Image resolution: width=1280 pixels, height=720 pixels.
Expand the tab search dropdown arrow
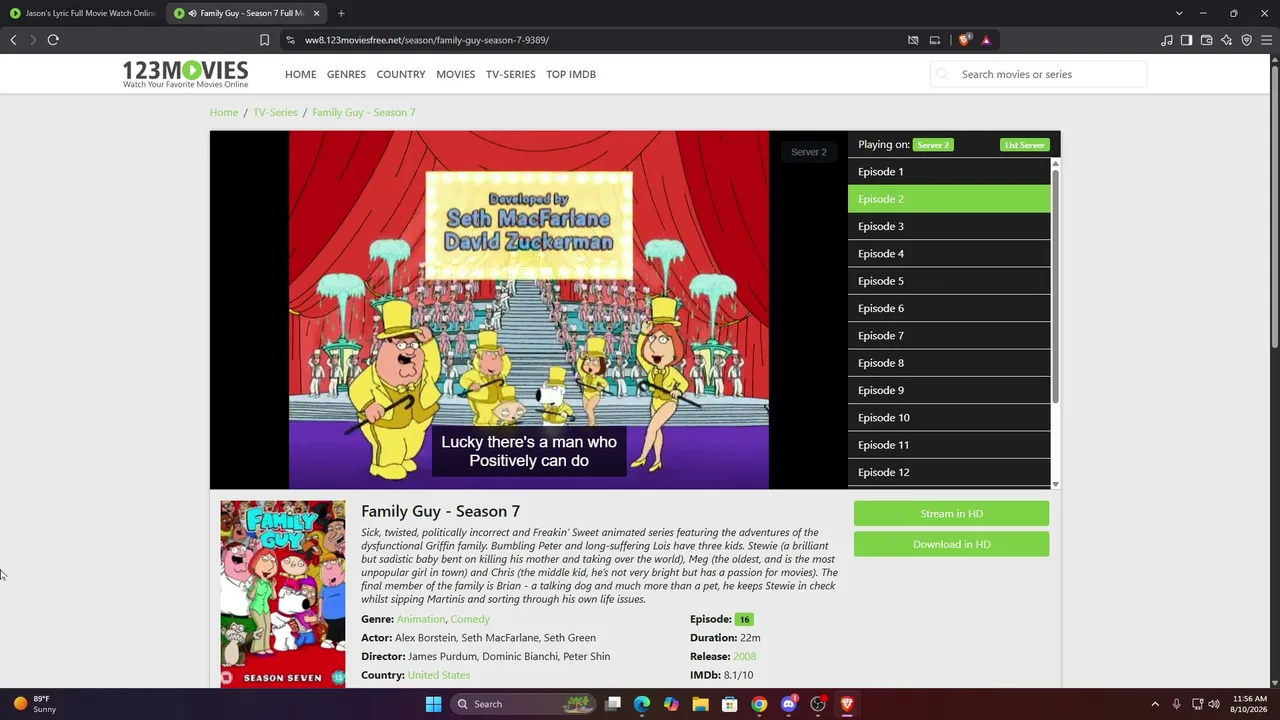(1179, 13)
